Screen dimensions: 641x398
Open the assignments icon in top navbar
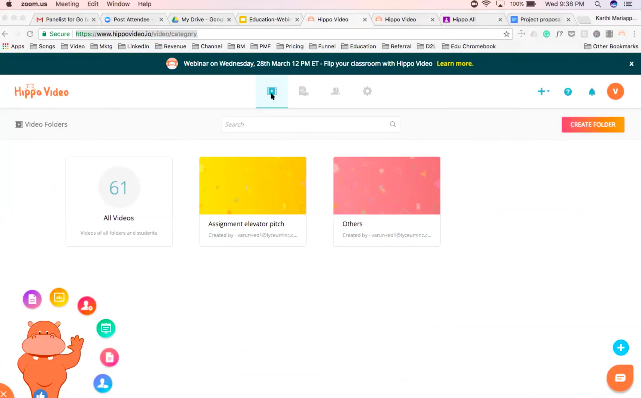click(x=303, y=91)
